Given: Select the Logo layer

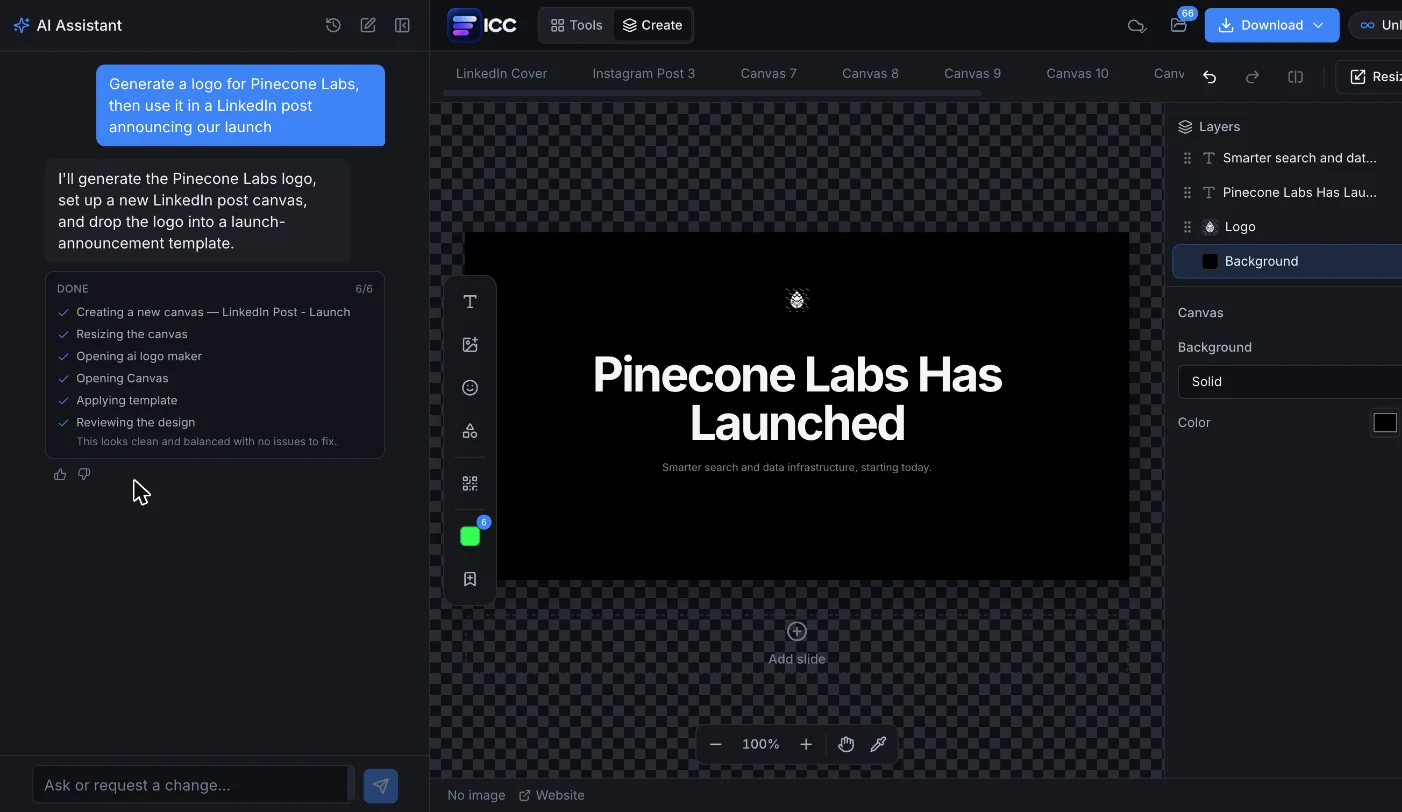Looking at the screenshot, I should pyautogui.click(x=1287, y=227).
